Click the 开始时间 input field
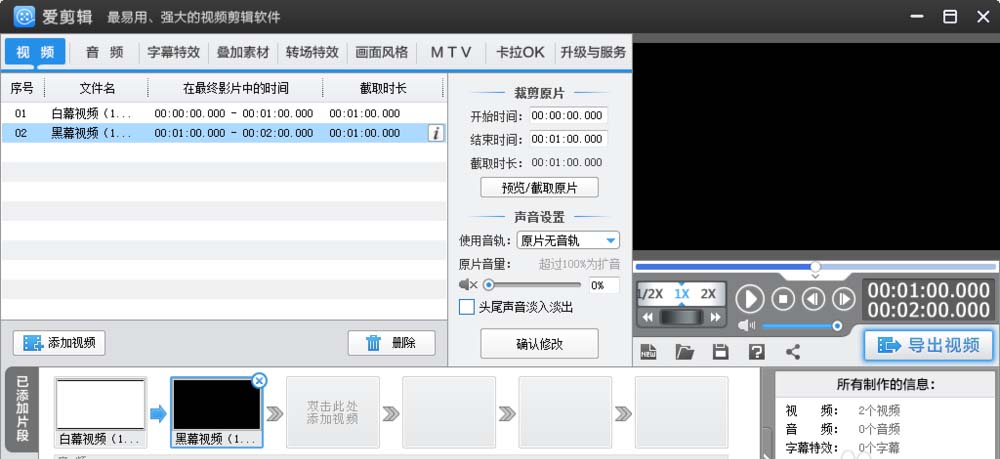 coord(568,115)
